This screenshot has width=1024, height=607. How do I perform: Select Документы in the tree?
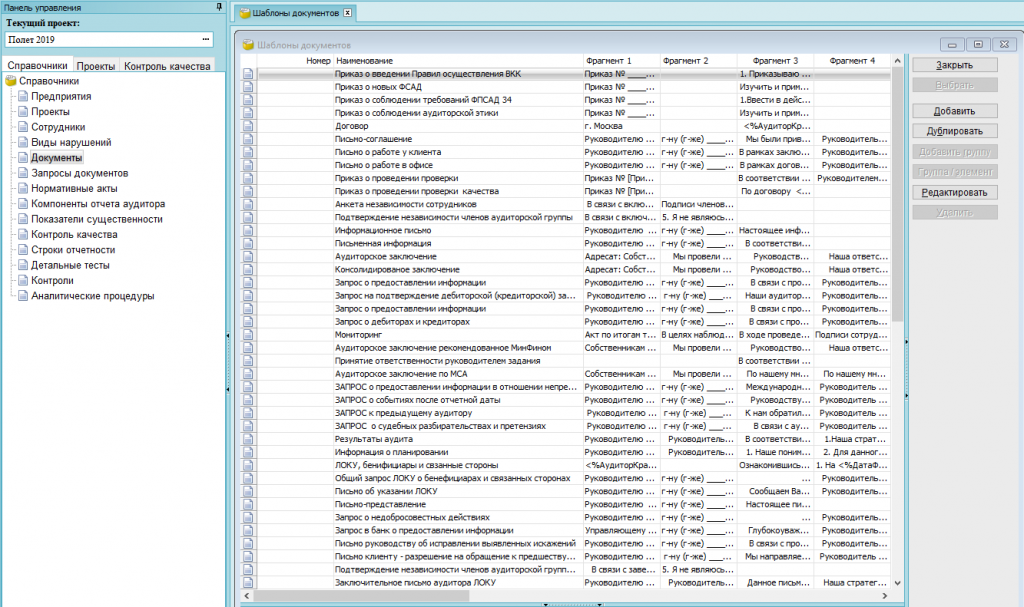click(57, 157)
